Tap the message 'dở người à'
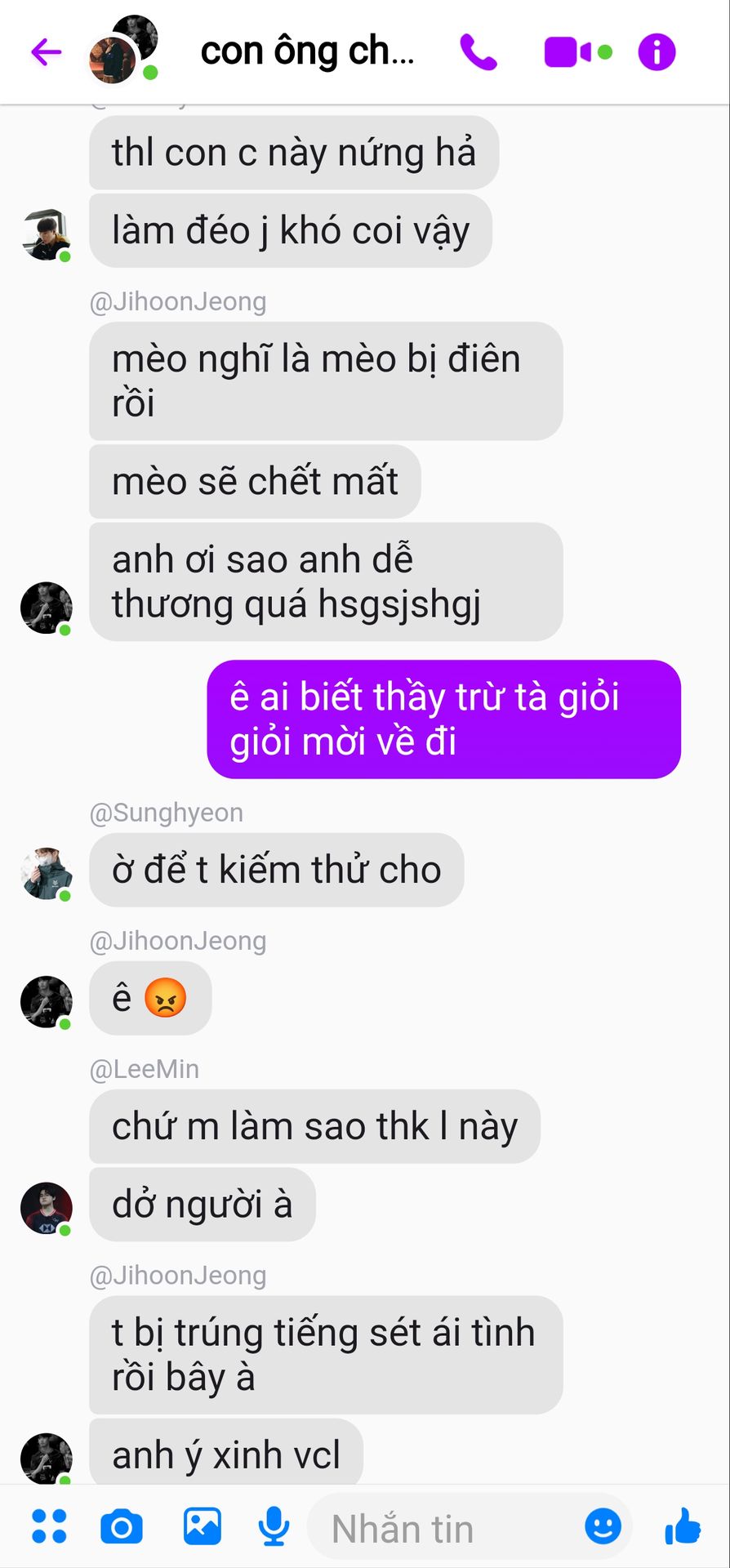730x1568 pixels. [203, 1205]
